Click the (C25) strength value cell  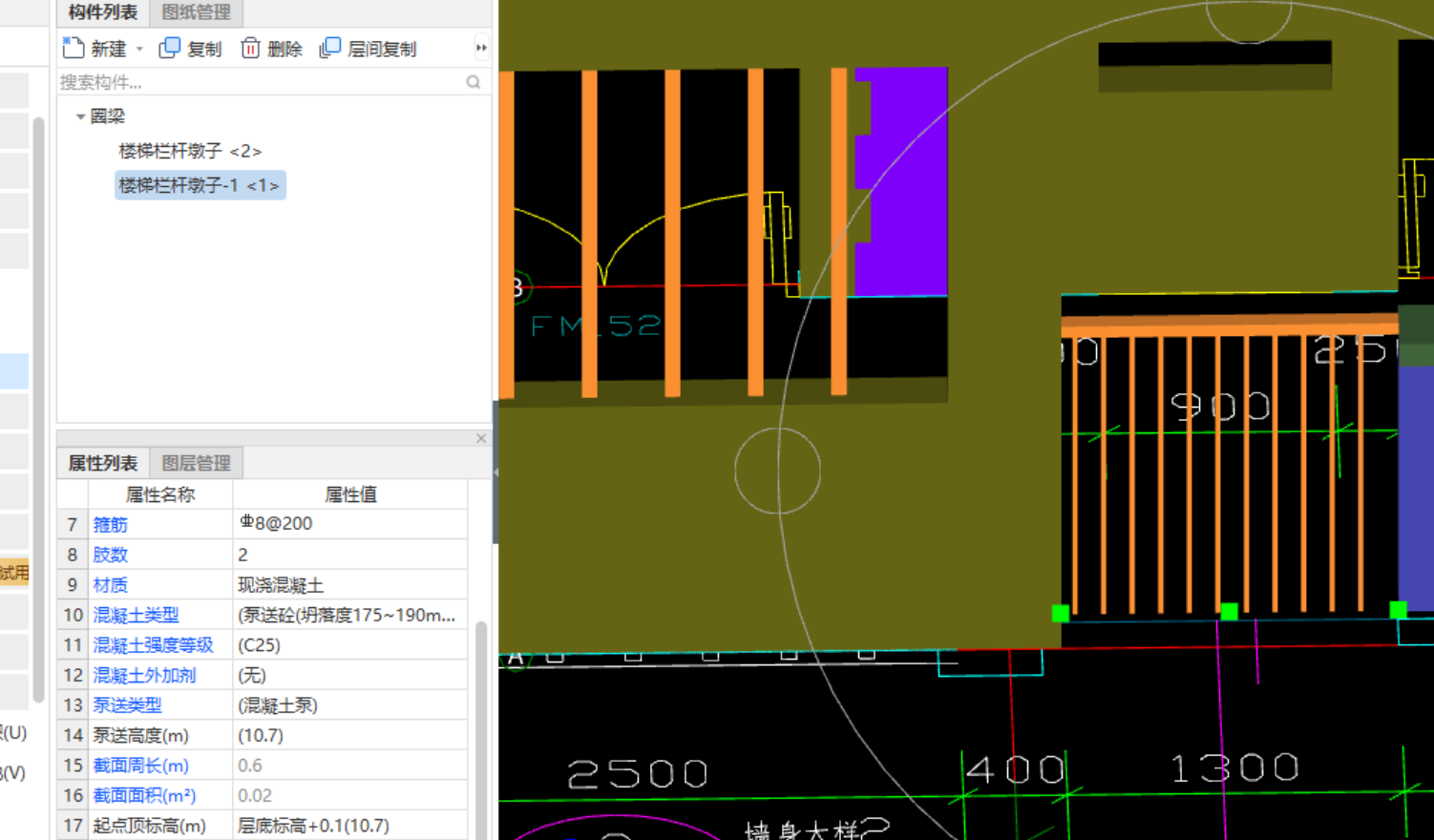350,645
